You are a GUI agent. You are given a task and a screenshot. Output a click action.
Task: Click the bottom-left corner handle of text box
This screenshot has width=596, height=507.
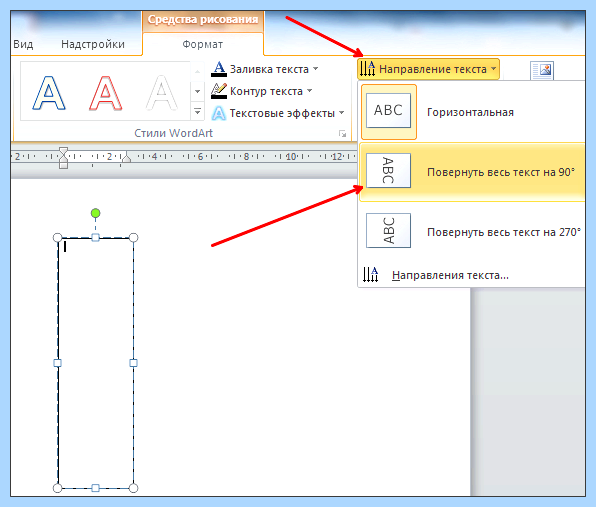57,488
